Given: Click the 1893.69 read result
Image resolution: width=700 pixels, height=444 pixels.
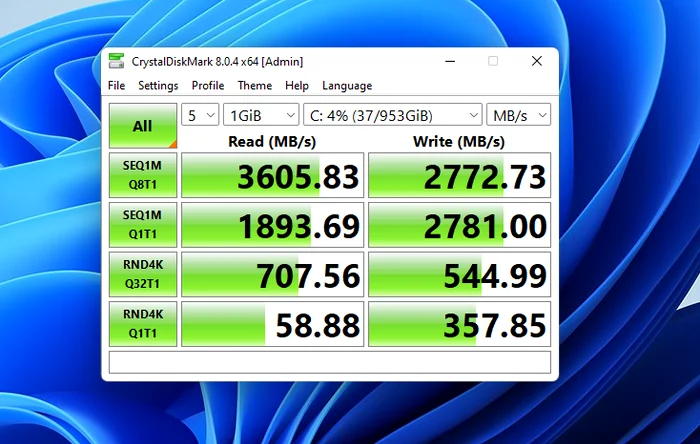Looking at the screenshot, I should pos(272,224).
